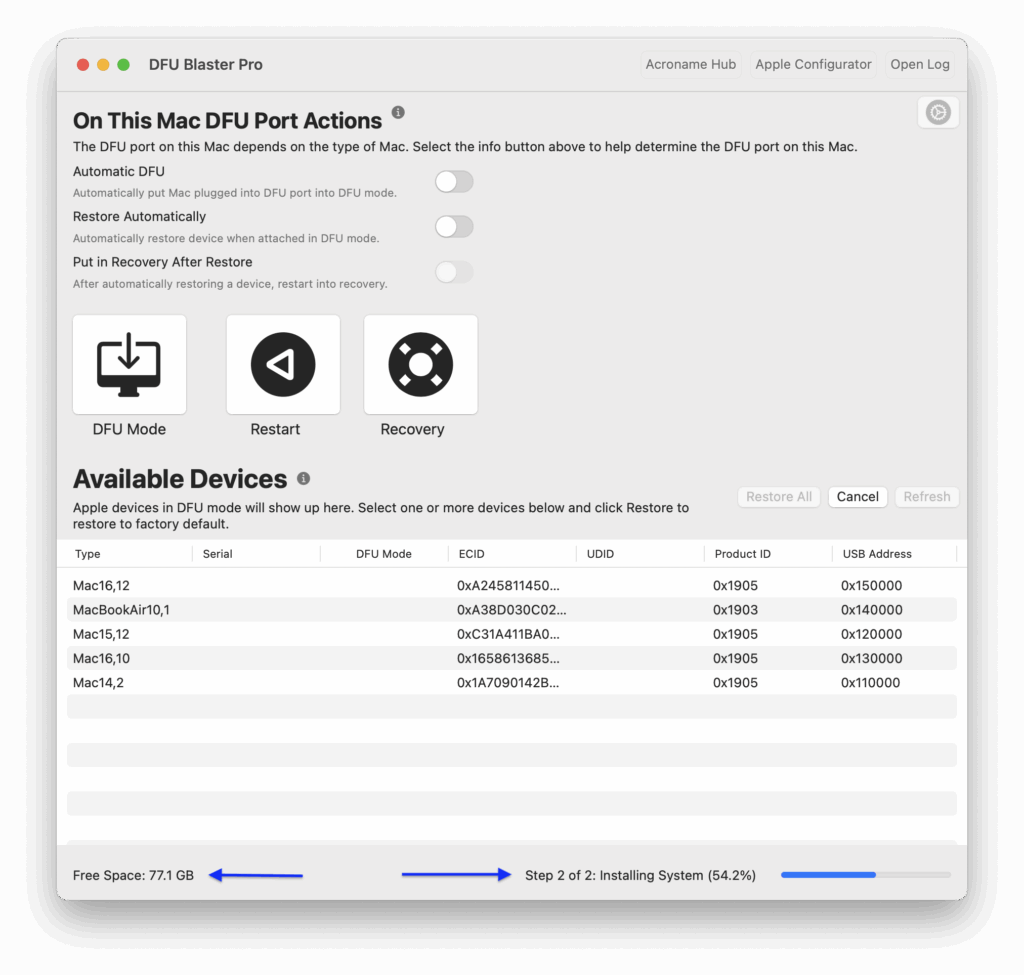Viewport: 1024px width, 975px height.
Task: Click the Serial column header
Action: point(217,554)
